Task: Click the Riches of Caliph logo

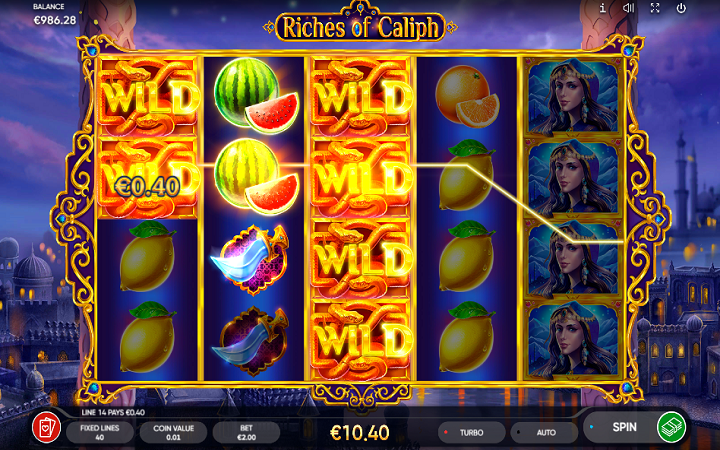Action: [360, 27]
